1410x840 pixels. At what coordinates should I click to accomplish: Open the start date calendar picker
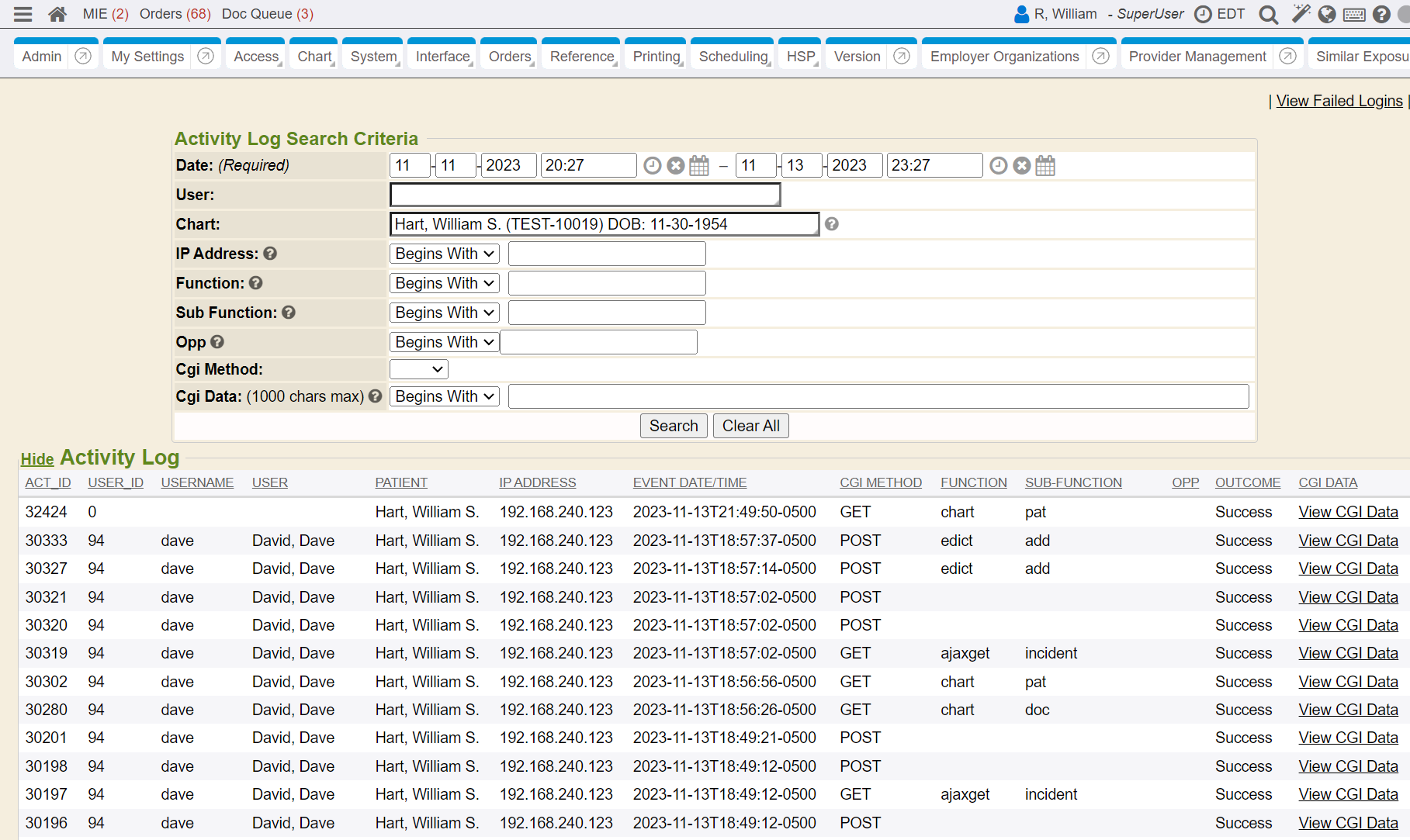pos(699,165)
